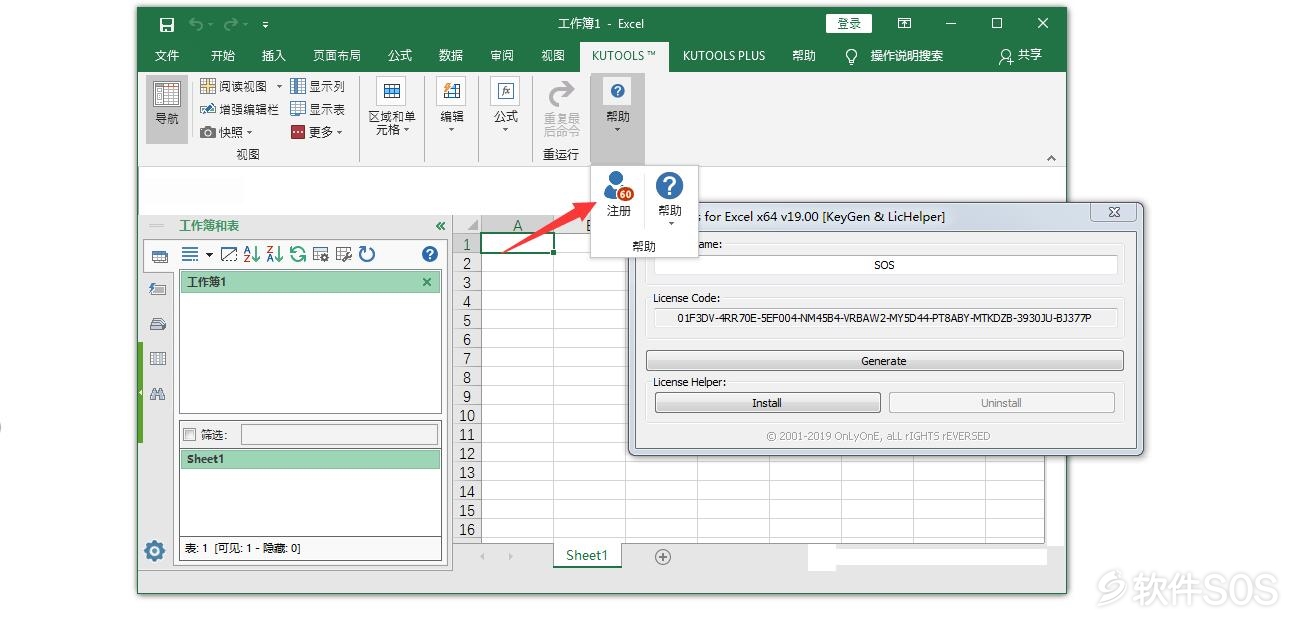Viewport: 1296px width, 618px height.
Task: Select row 5 header
Action: point(467,321)
